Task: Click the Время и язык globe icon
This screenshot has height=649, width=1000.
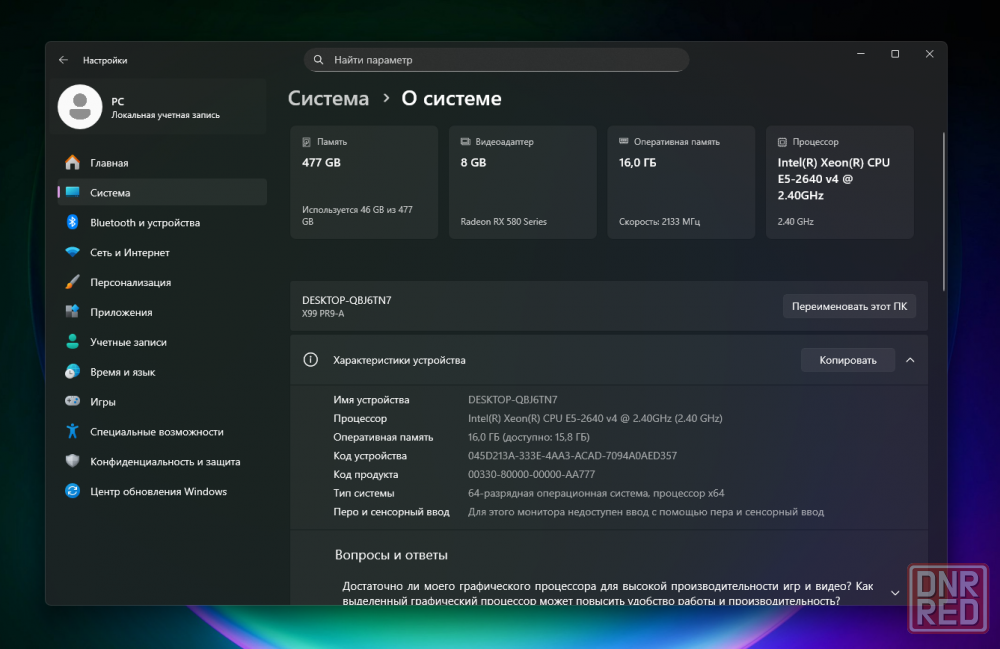Action: 72,372
